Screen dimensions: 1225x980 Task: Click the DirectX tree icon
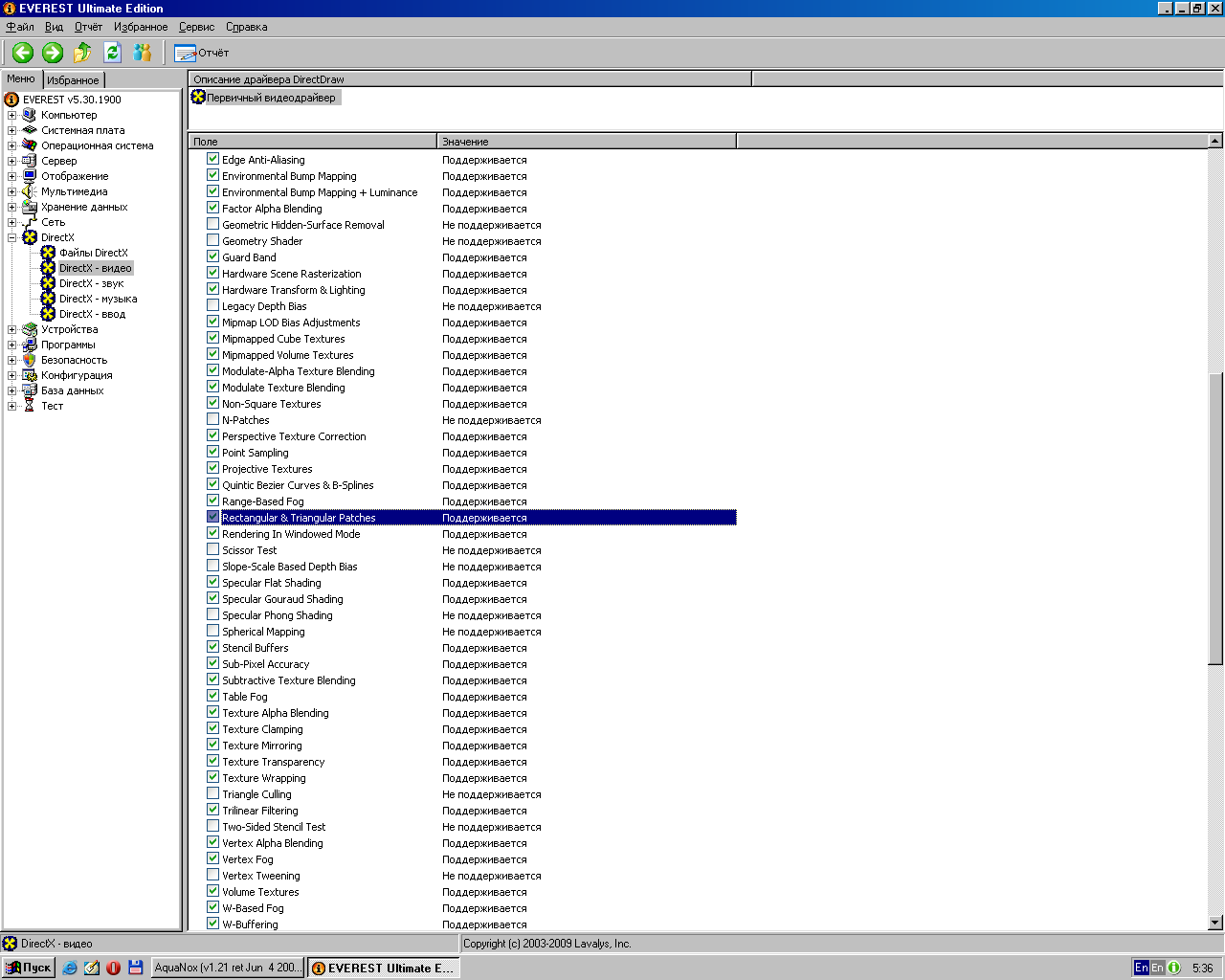pos(30,237)
